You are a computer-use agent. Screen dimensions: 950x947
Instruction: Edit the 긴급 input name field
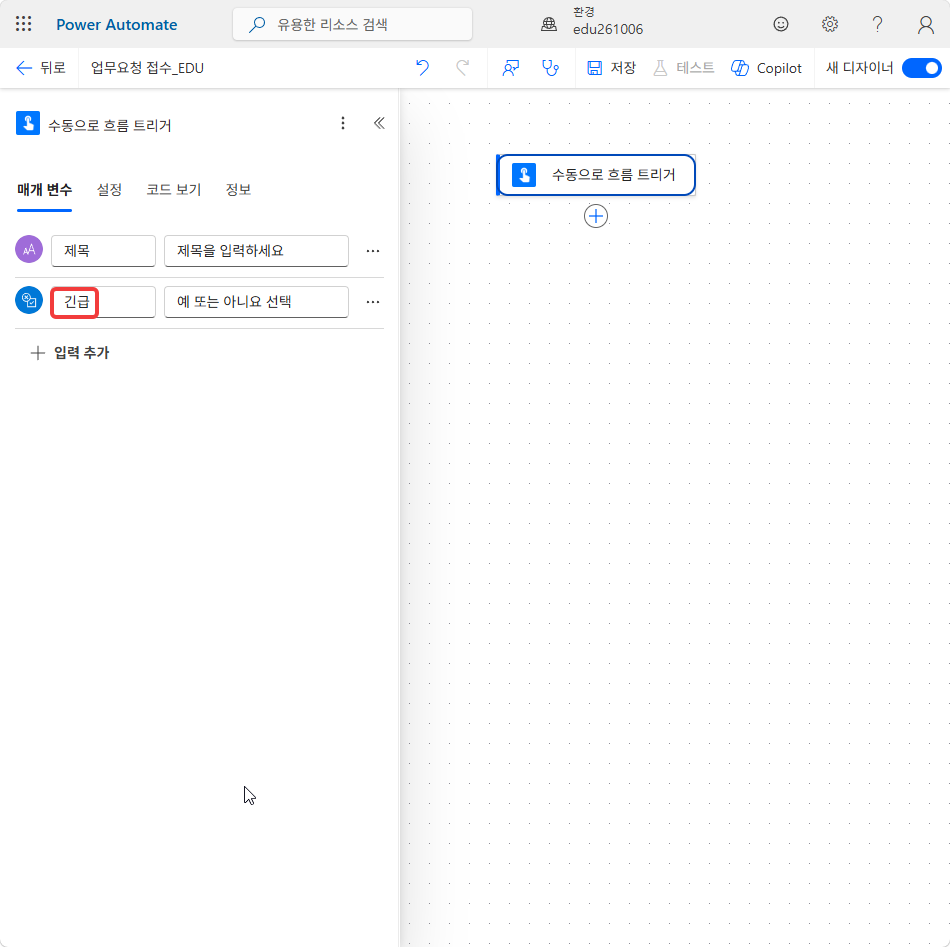[x=103, y=302]
